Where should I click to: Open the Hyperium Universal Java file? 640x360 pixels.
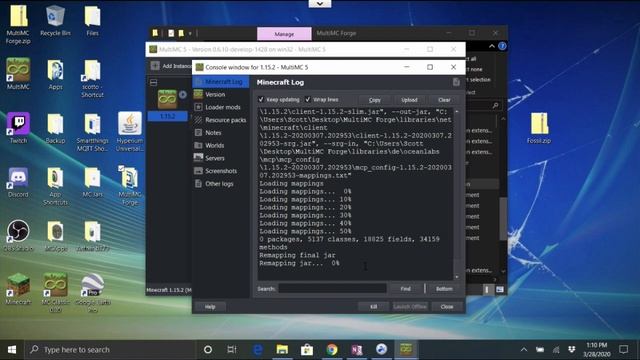click(x=129, y=132)
